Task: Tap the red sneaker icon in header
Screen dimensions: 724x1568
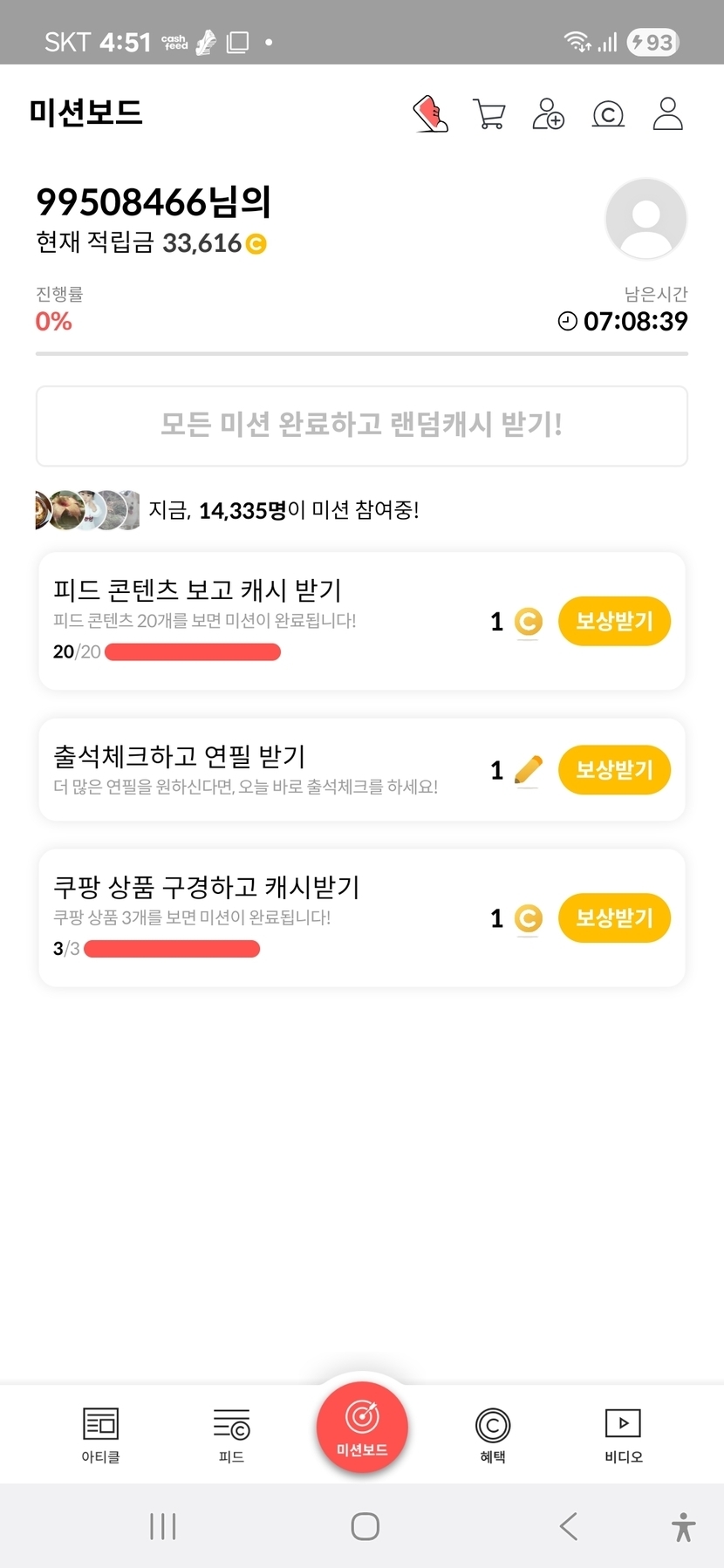Action: (430, 114)
